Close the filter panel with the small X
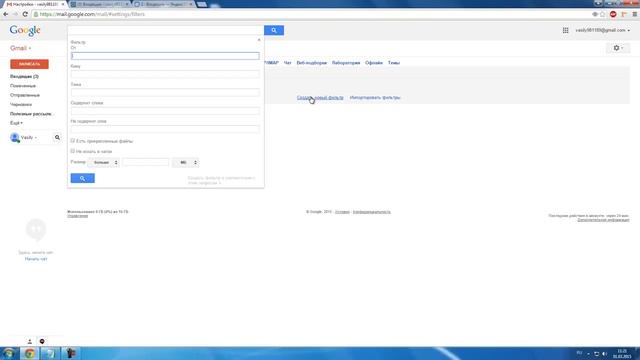 [259, 40]
